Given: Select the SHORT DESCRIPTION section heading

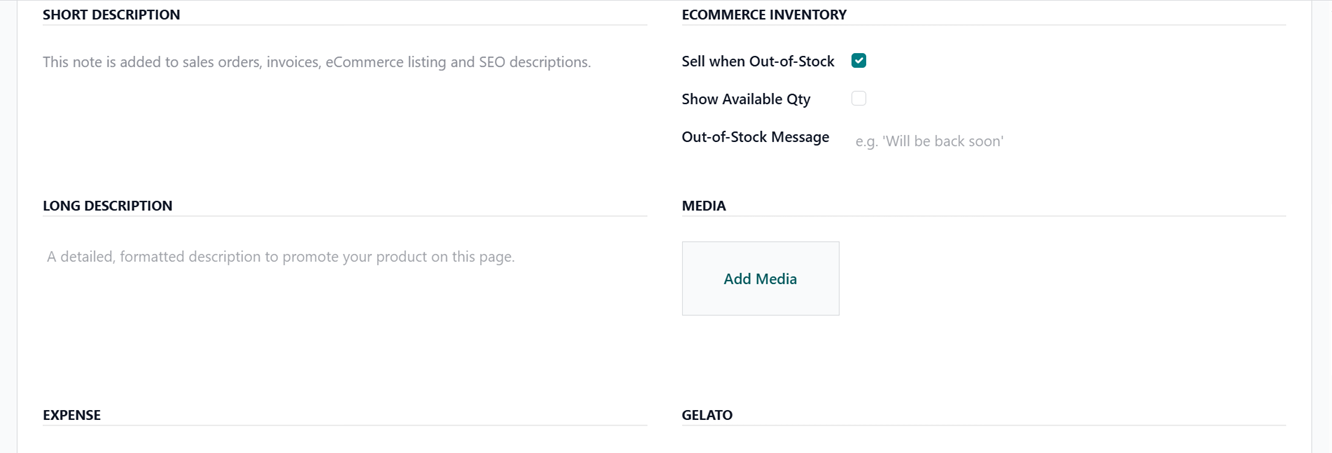Looking at the screenshot, I should 111,15.
